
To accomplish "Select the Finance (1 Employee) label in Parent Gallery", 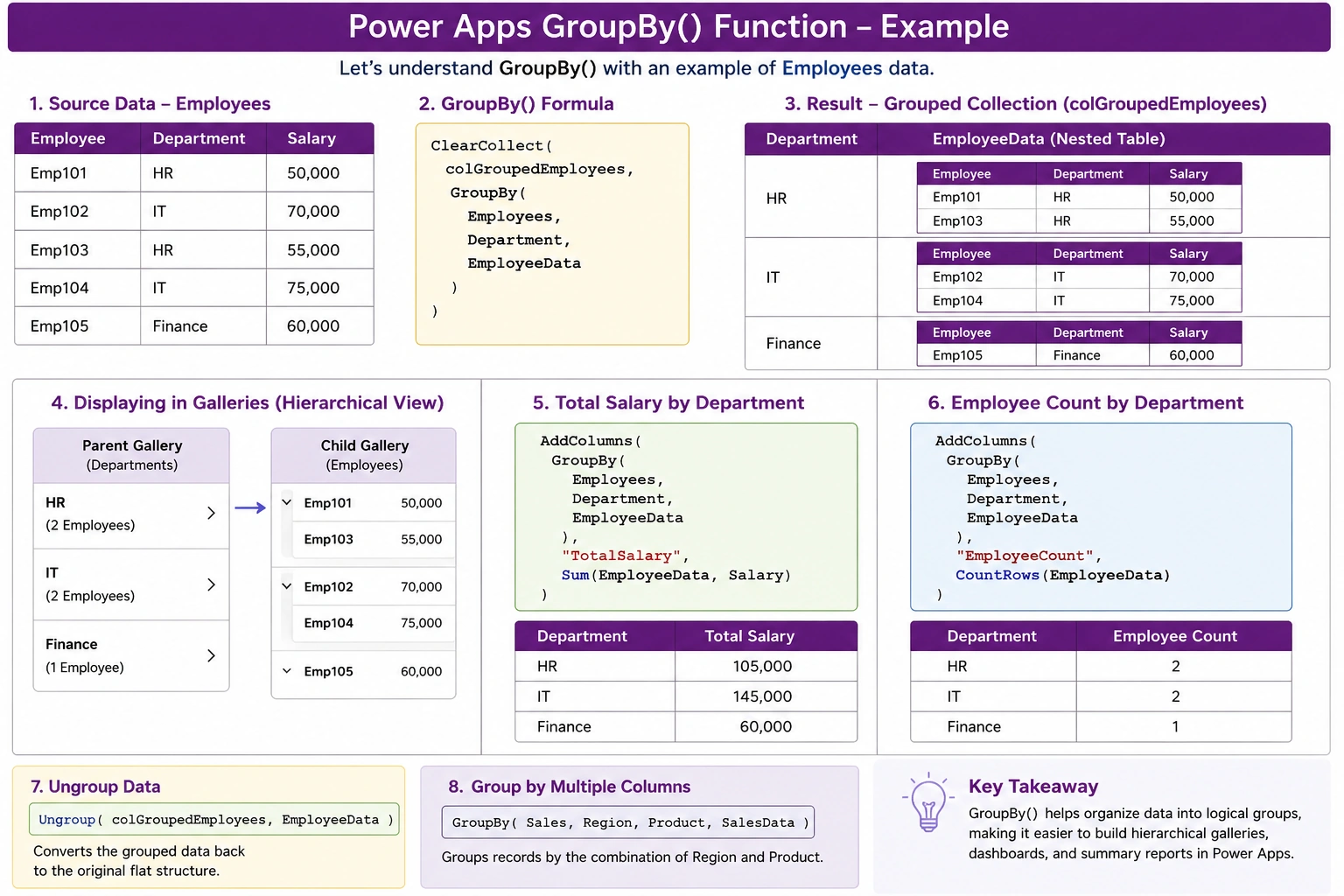I will click(x=85, y=655).
